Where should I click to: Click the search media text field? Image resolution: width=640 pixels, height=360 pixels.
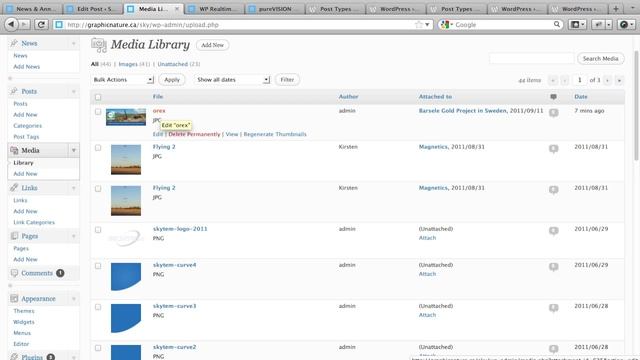click(x=531, y=59)
